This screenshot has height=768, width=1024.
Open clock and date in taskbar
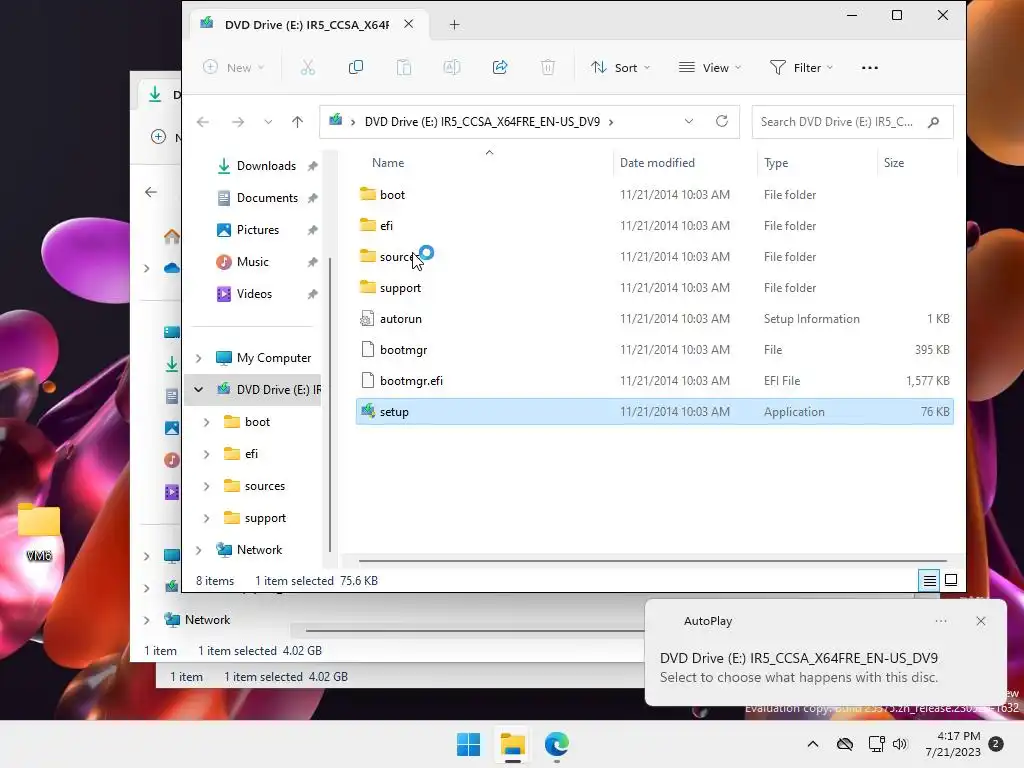(x=953, y=744)
